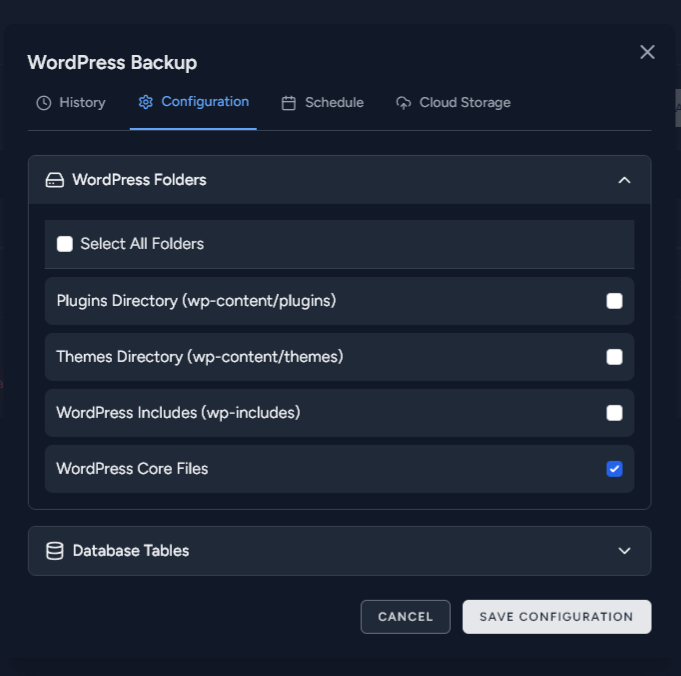Click the 'WordPress Folders' heading text
This screenshot has height=676, width=681.
click(139, 180)
